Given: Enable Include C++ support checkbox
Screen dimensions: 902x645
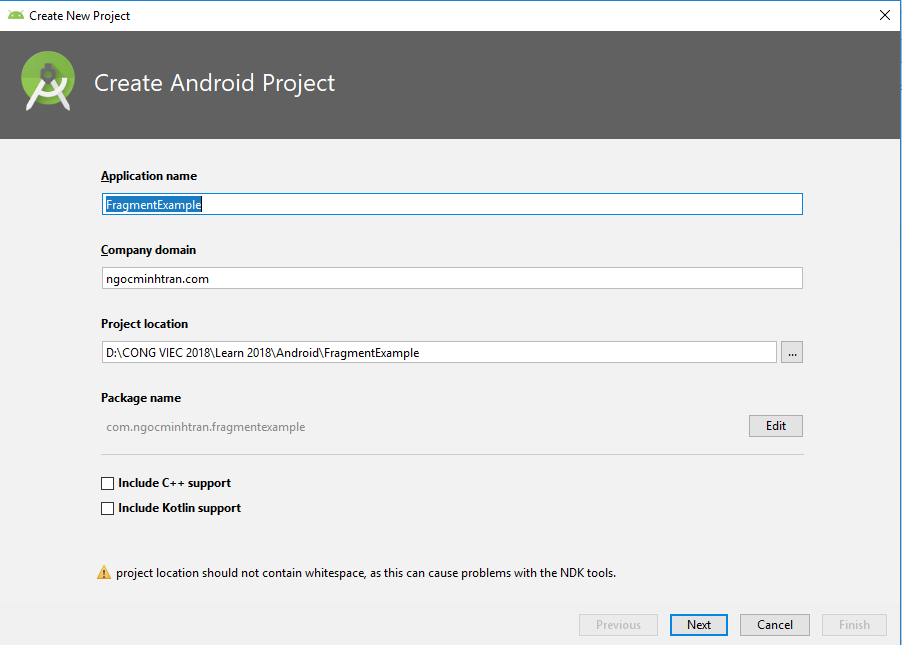Looking at the screenshot, I should click(108, 483).
